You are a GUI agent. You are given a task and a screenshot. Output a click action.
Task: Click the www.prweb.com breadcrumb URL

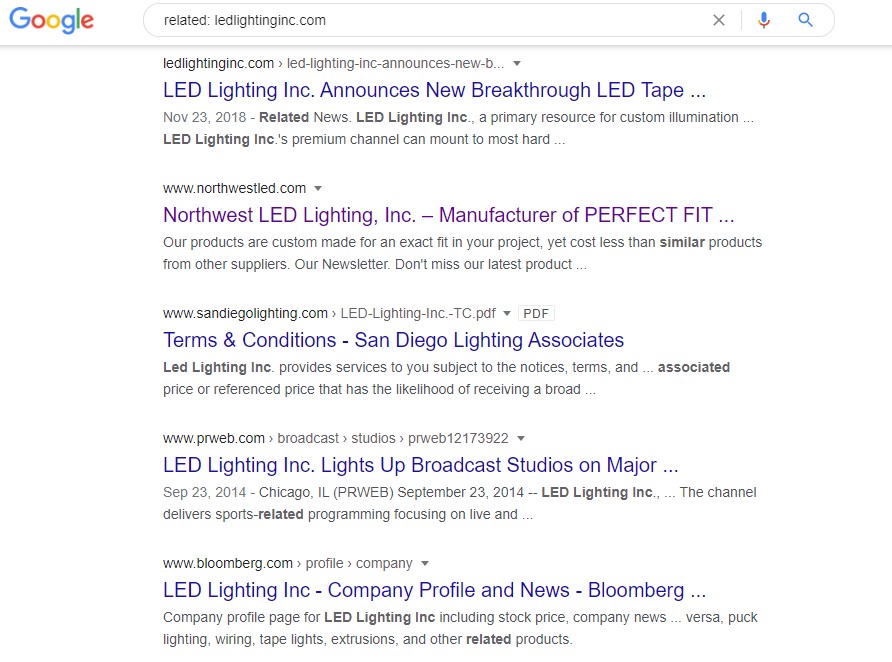214,438
